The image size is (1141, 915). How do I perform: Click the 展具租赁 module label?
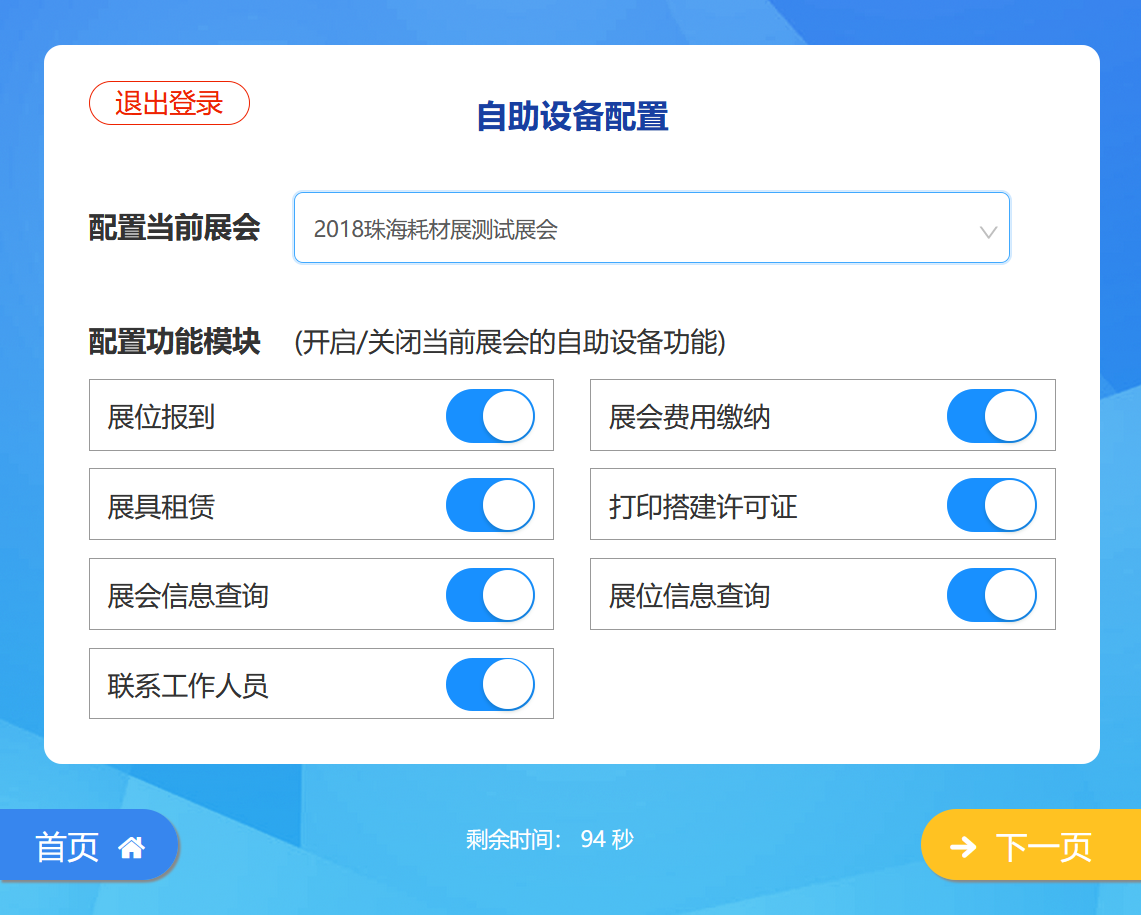pyautogui.click(x=161, y=507)
